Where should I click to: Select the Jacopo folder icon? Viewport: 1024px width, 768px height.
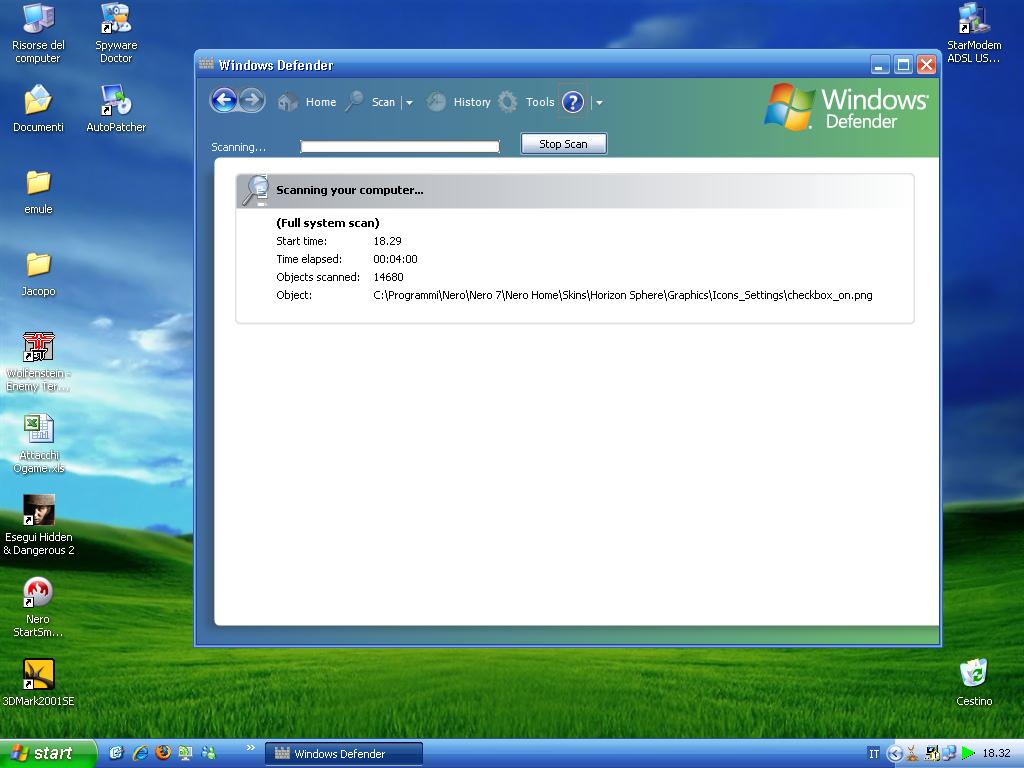tap(39, 274)
